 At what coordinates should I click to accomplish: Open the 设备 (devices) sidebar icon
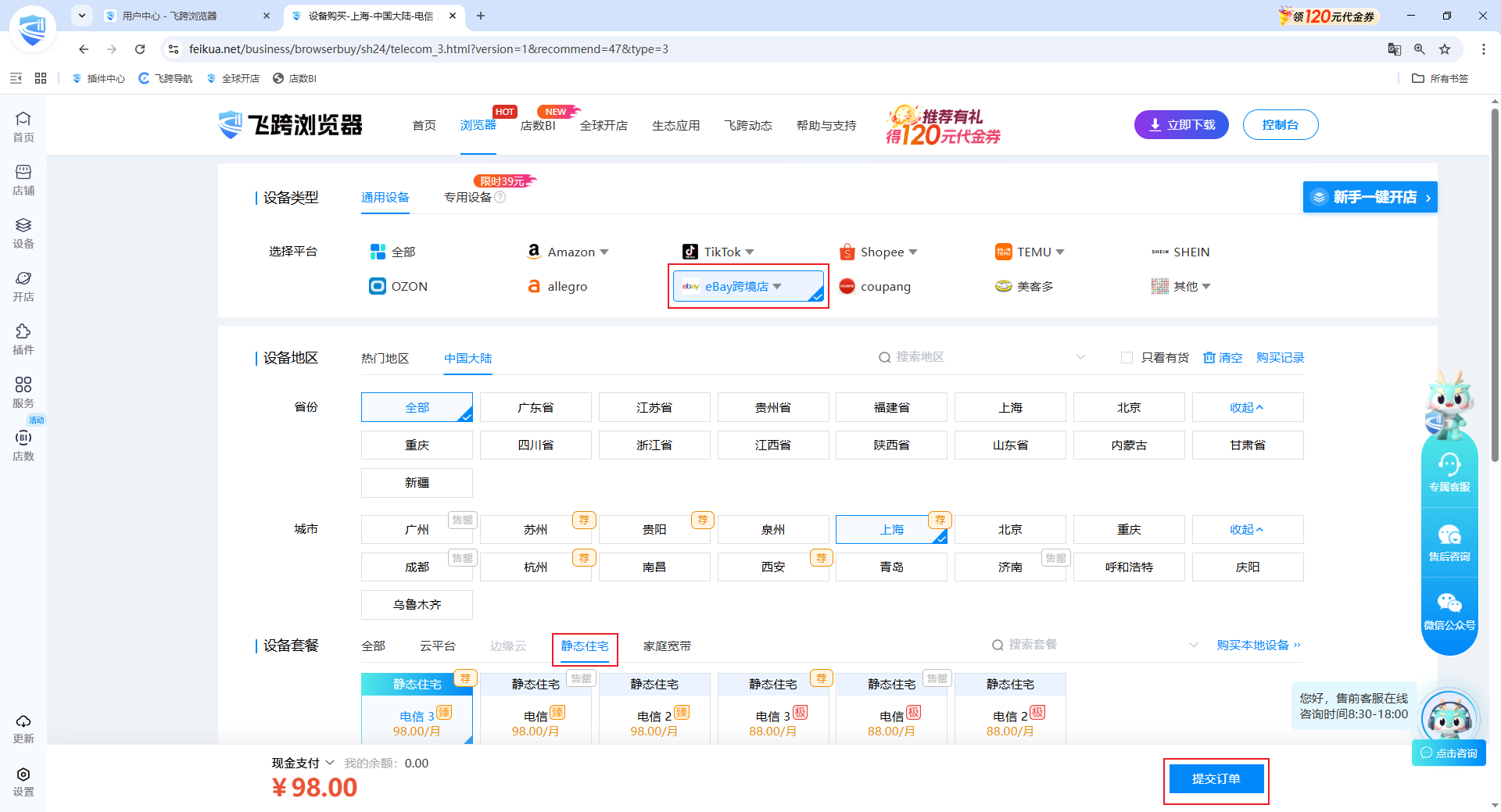[x=23, y=233]
